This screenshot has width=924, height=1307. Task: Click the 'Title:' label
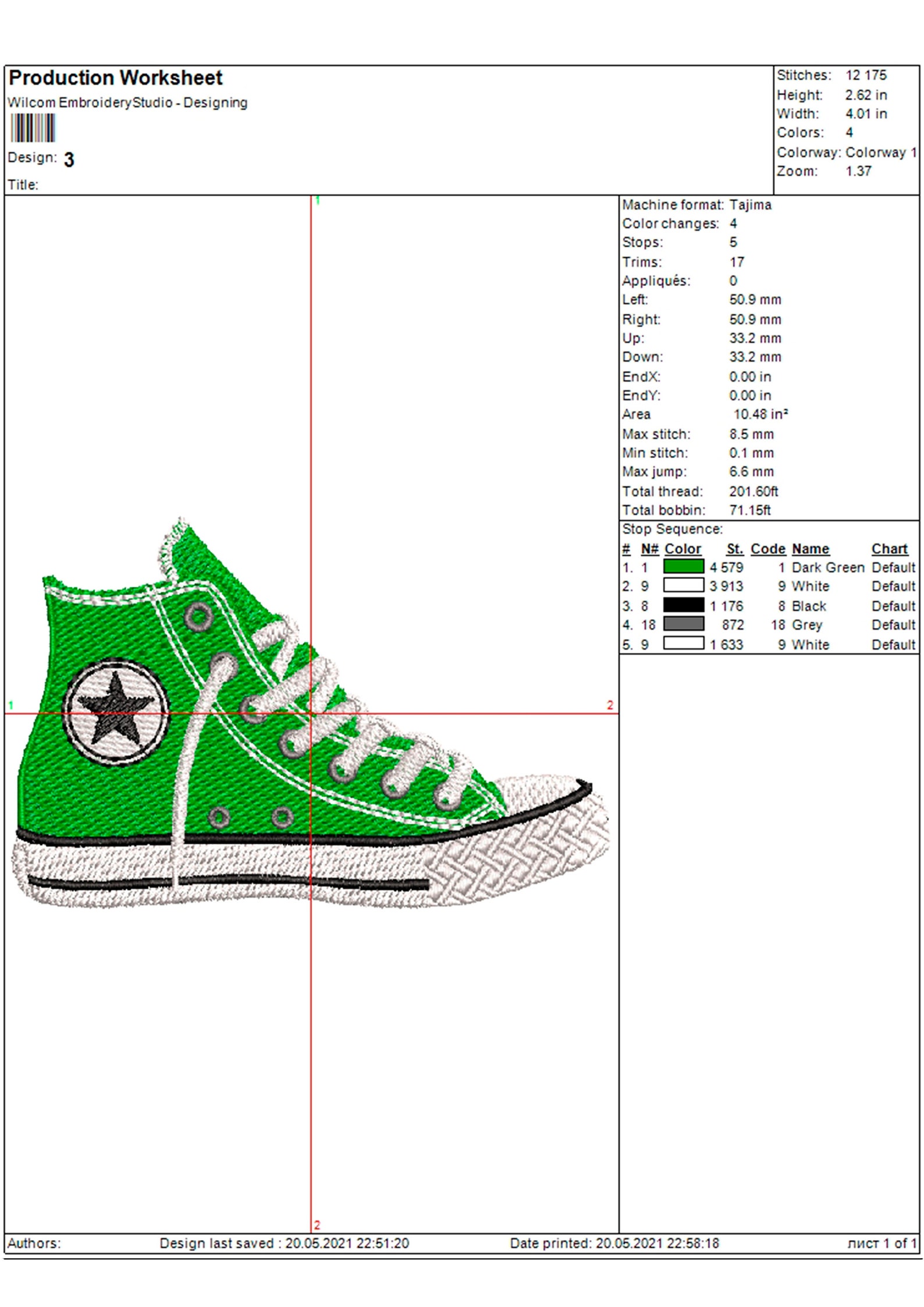click(23, 184)
